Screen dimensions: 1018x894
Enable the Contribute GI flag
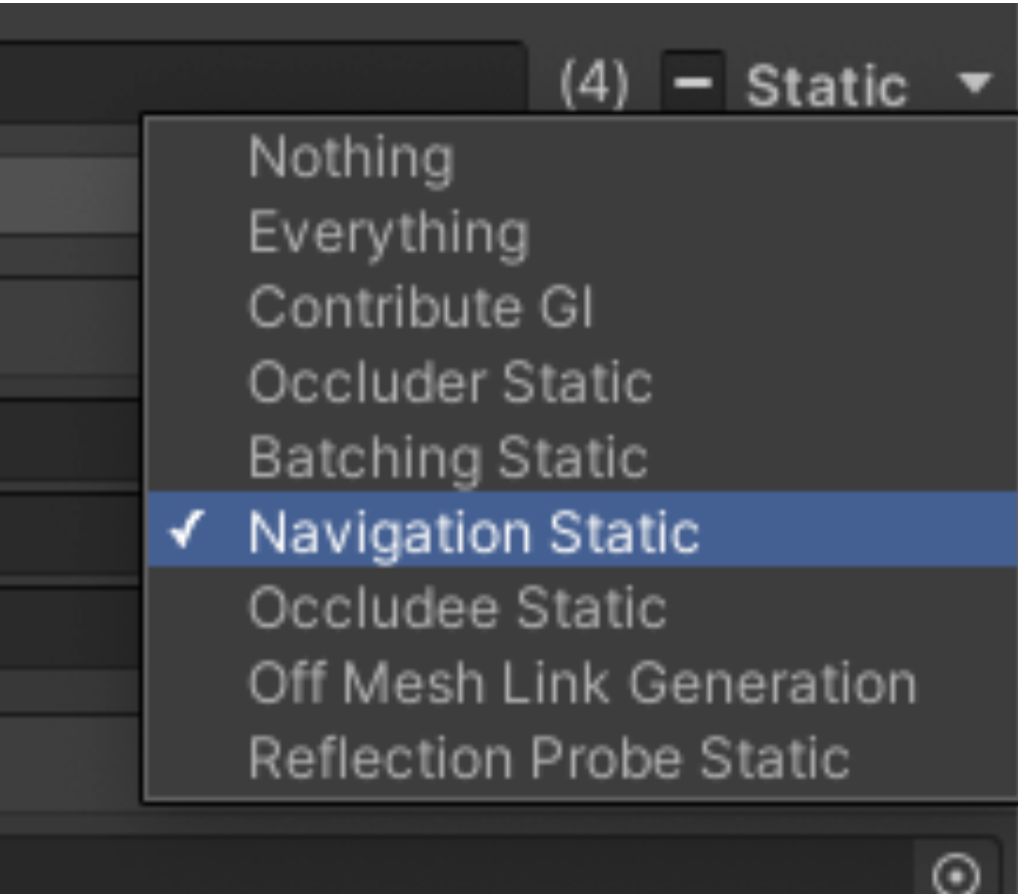pos(420,307)
